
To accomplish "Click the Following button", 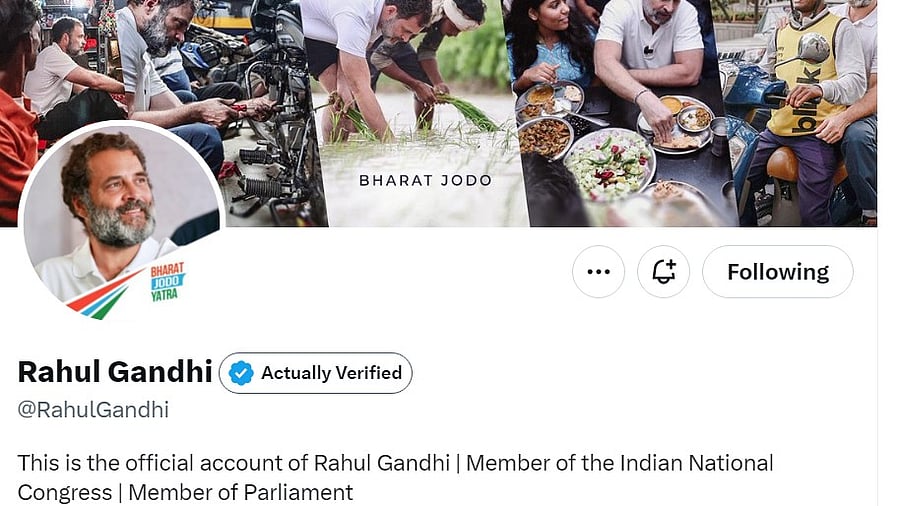I will [x=777, y=272].
